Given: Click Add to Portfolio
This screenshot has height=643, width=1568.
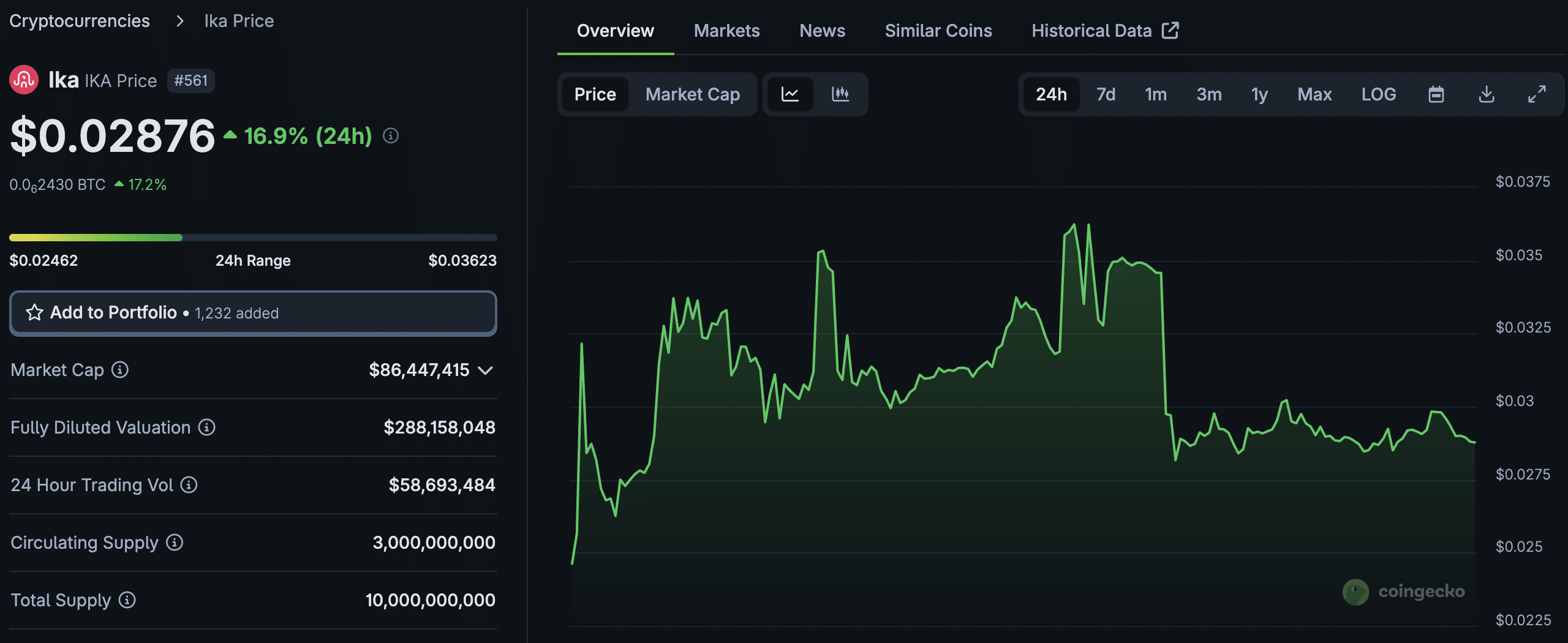Looking at the screenshot, I should (x=252, y=313).
